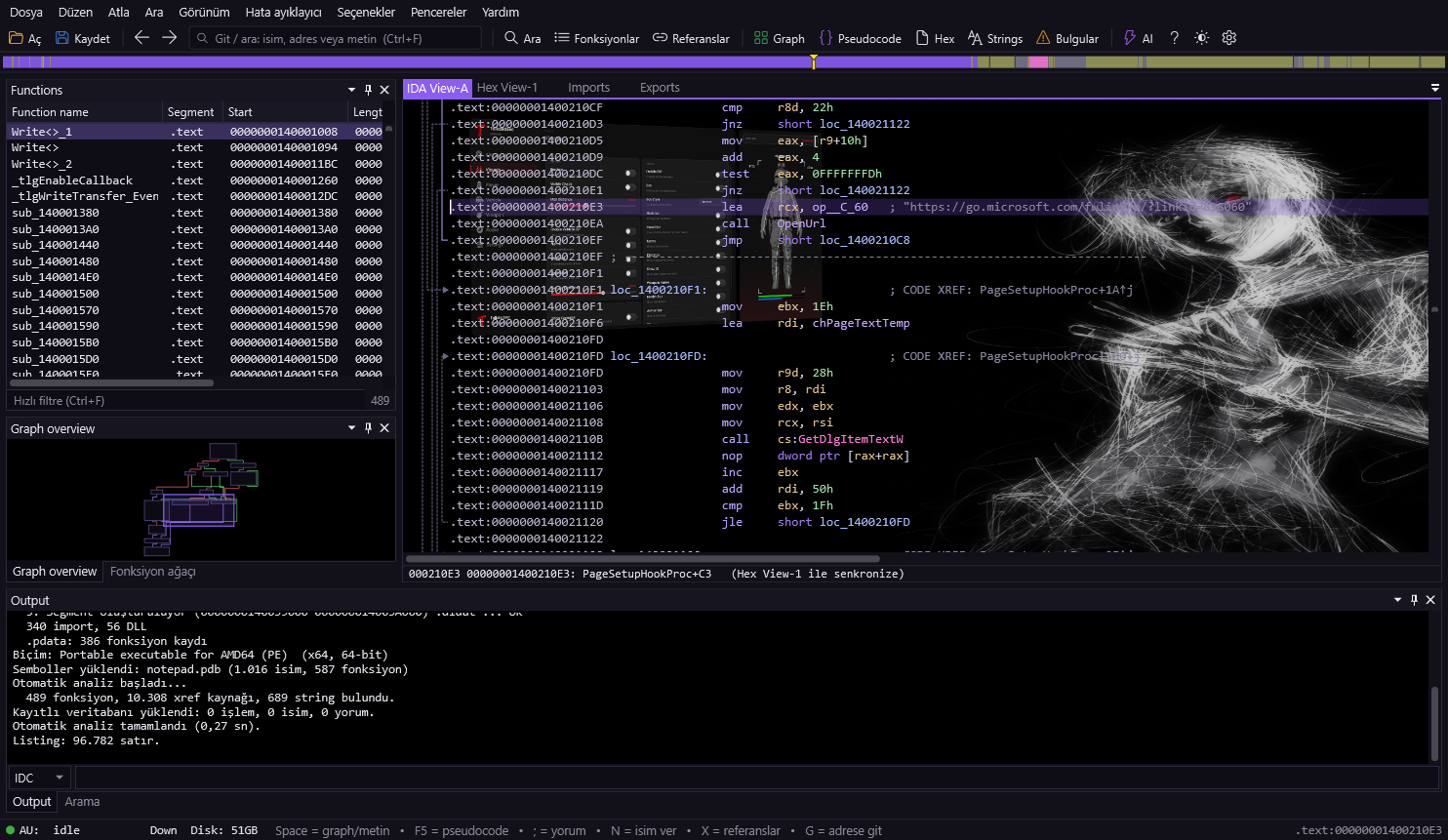The width and height of the screenshot is (1448, 840).
Task: Open the Functions panel dropdown arrow
Action: [351, 90]
